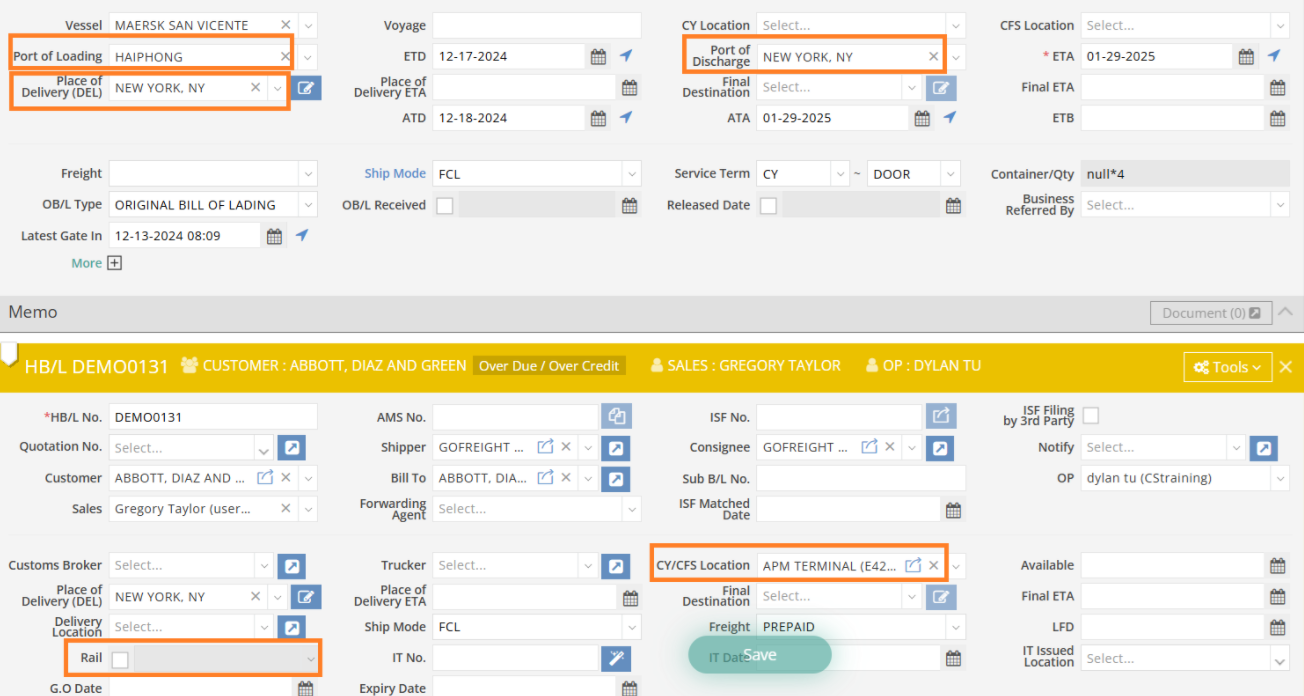
Task: Open the Latest Gate In calendar icon
Action: coord(274,236)
